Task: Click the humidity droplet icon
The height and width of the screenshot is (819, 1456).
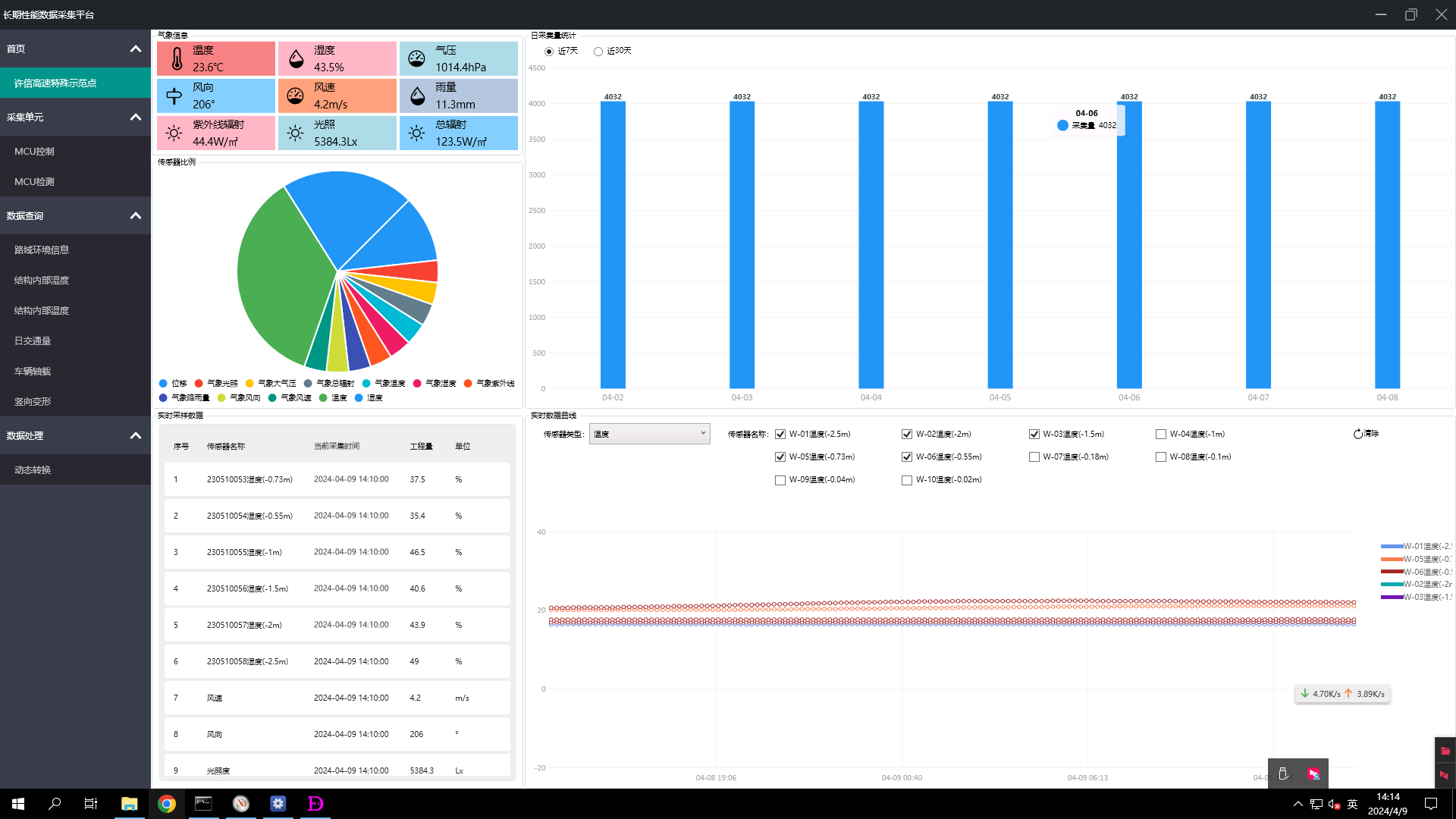Action: pos(297,58)
